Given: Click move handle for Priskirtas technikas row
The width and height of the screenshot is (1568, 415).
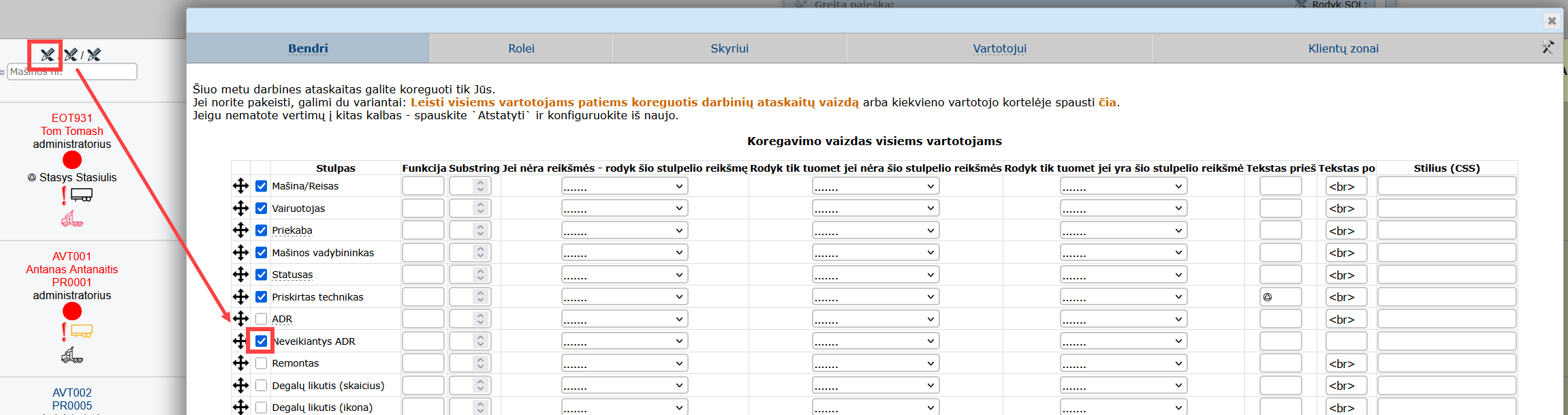Looking at the screenshot, I should 240,296.
